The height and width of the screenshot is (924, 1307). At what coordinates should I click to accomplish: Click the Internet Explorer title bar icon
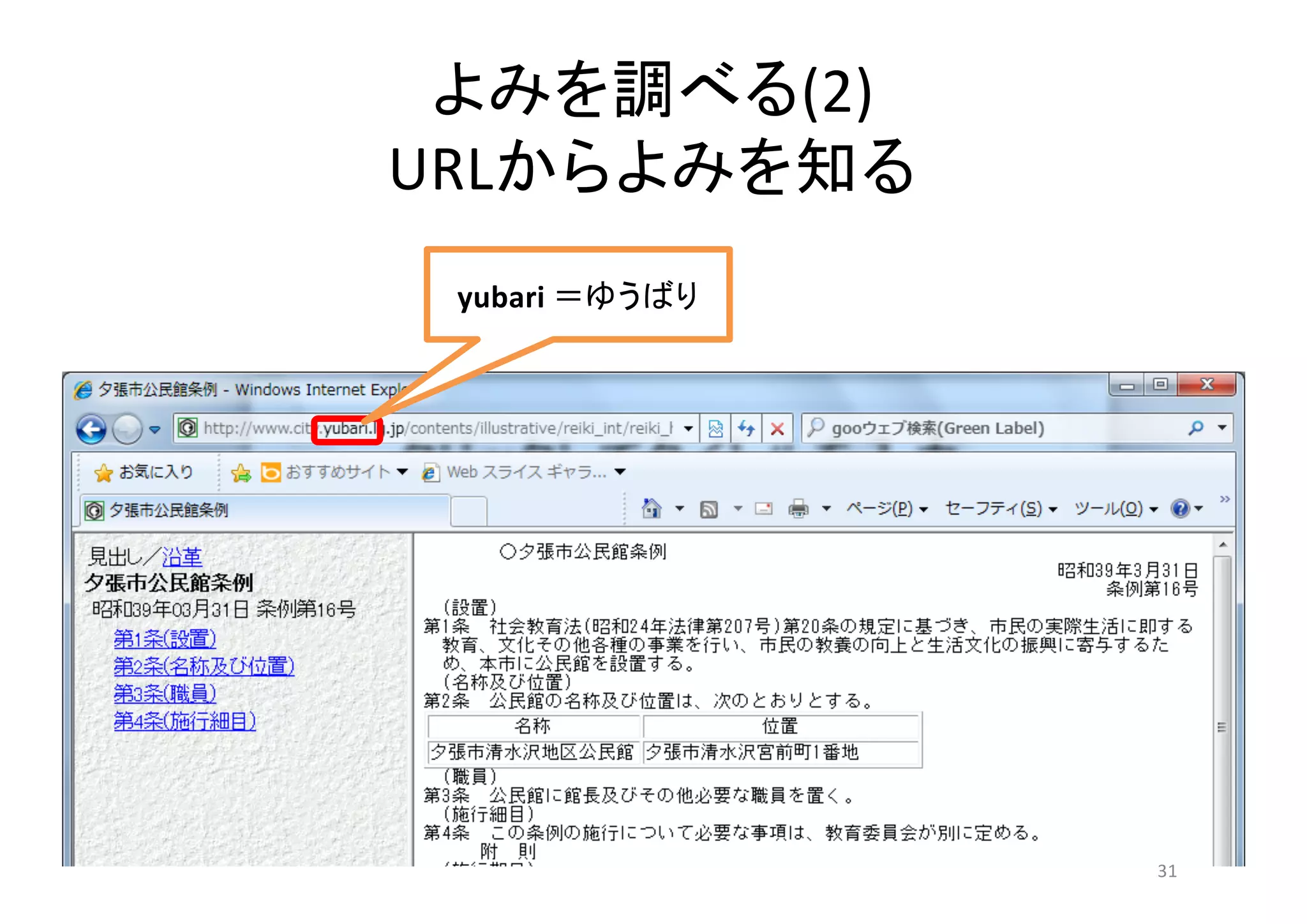coord(83,389)
